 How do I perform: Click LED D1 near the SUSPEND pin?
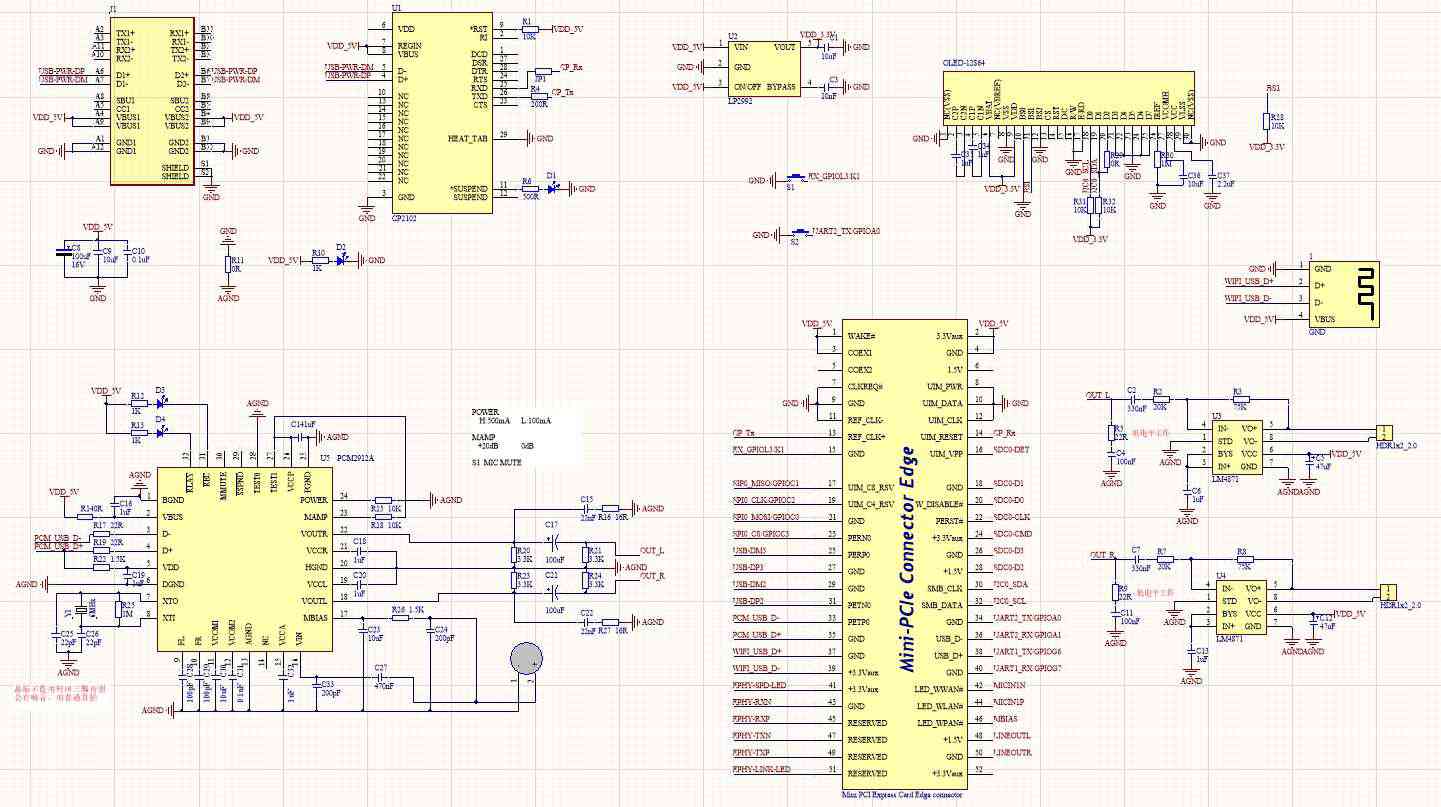coord(552,188)
